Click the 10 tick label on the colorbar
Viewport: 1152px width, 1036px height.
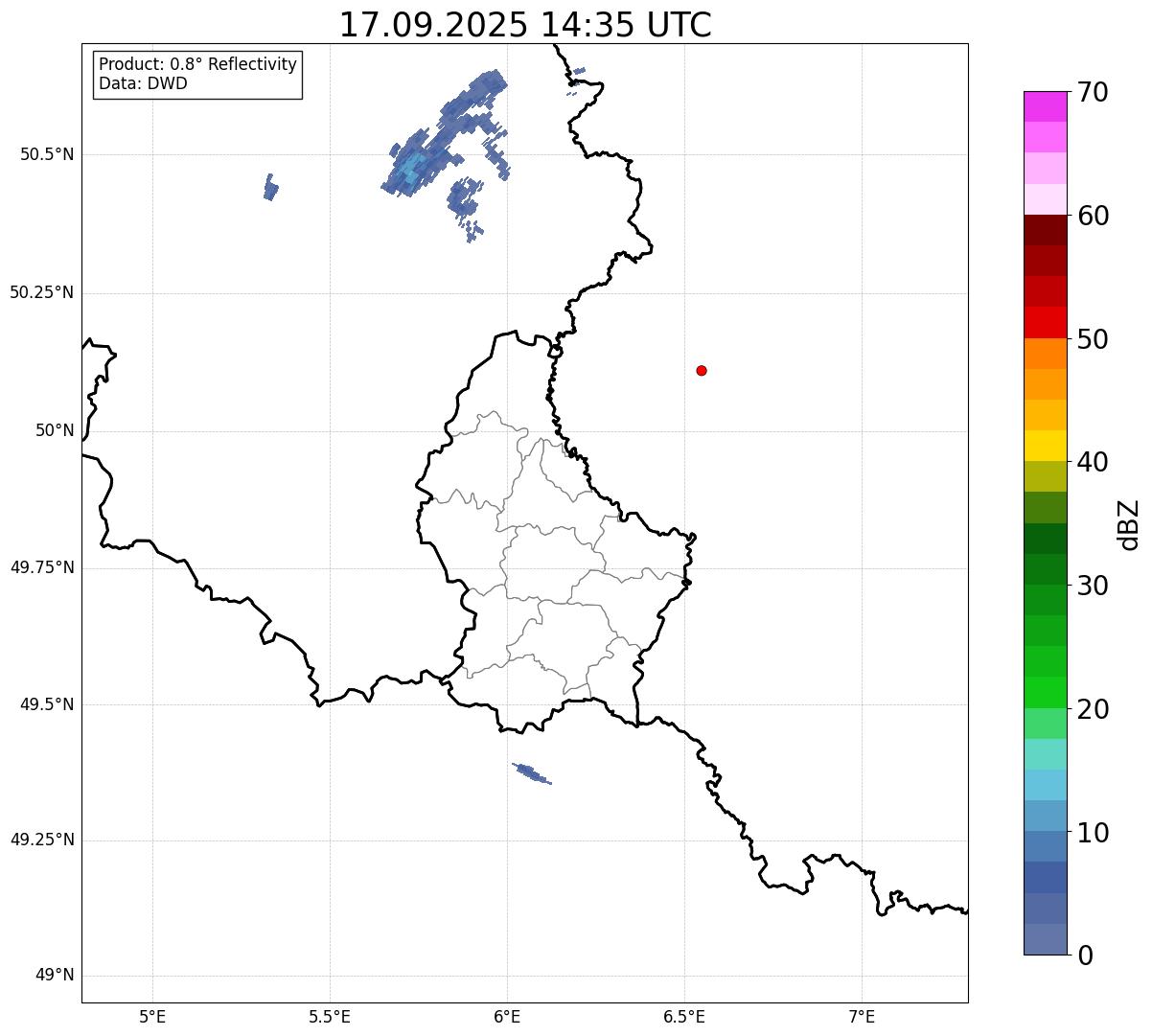coord(1092,832)
